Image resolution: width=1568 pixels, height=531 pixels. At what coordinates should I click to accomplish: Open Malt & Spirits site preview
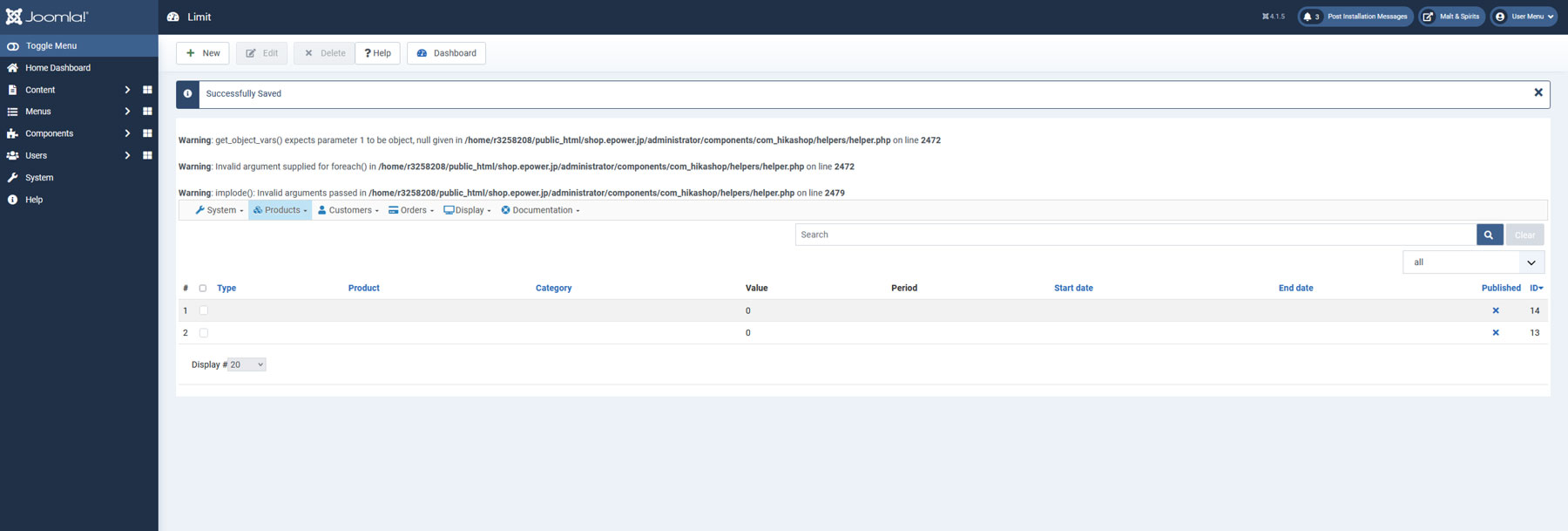point(1451,17)
